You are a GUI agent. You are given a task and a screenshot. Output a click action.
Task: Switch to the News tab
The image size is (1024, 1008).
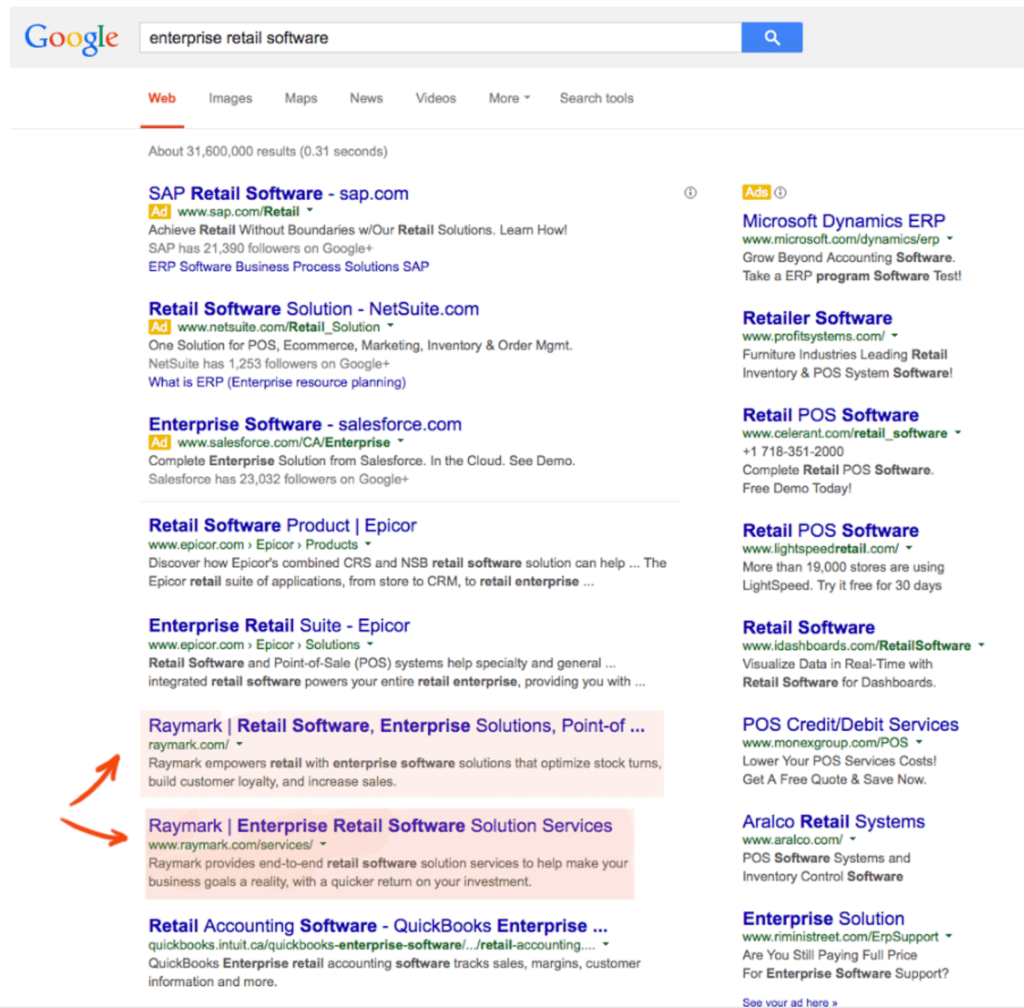366,99
